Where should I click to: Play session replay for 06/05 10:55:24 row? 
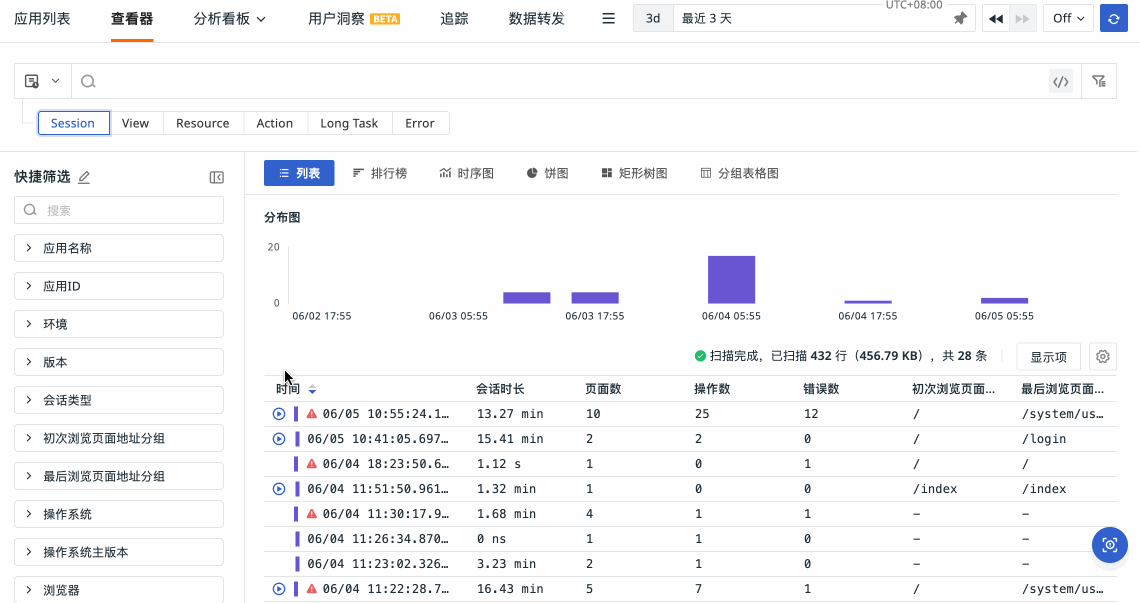278,414
